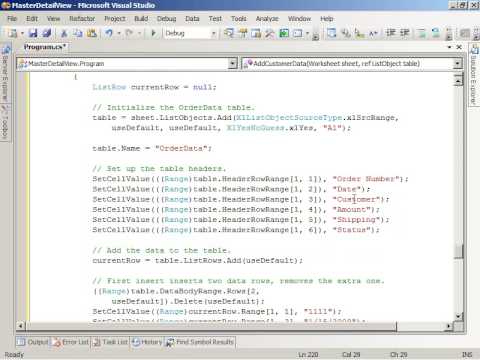Show the History panel tab
The height and width of the screenshot is (360, 480).
(147, 342)
